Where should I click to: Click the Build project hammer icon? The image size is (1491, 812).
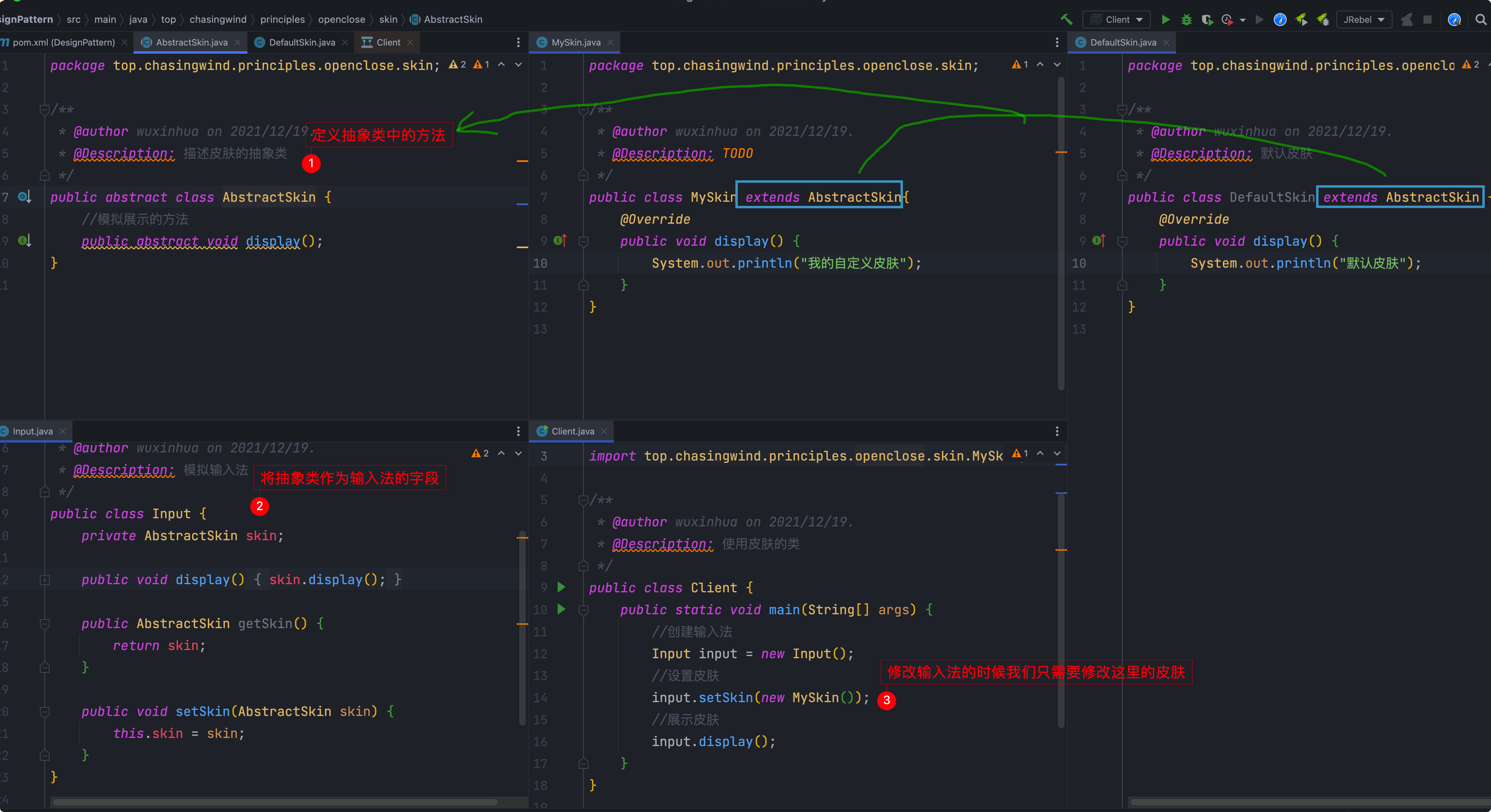click(1066, 19)
